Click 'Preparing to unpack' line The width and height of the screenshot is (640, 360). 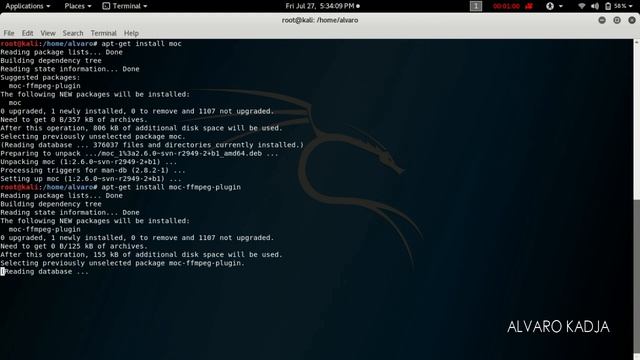coord(139,153)
